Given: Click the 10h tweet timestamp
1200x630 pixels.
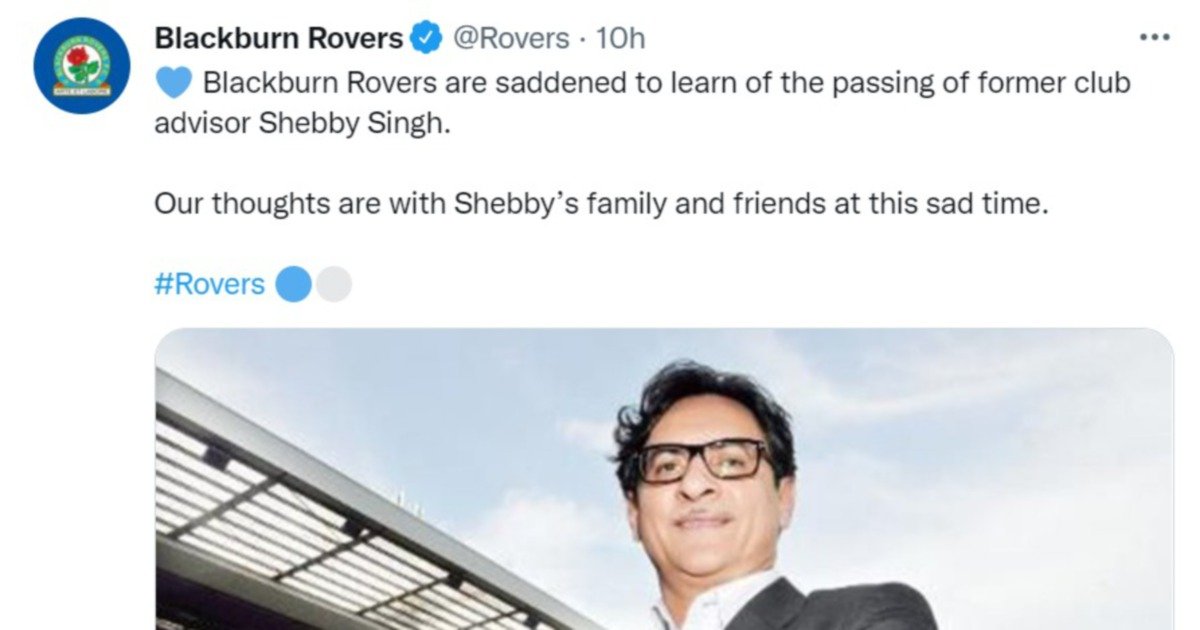Looking at the screenshot, I should click(621, 38).
